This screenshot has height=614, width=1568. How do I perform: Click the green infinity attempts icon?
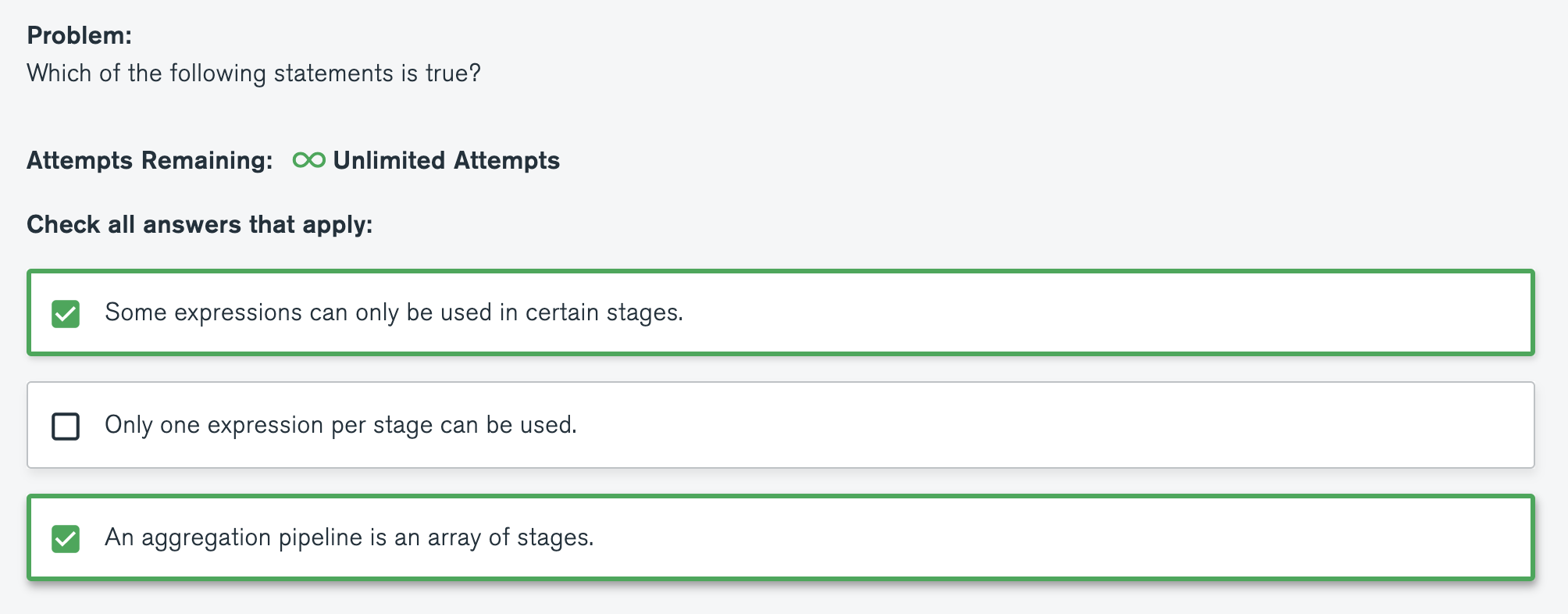point(308,160)
